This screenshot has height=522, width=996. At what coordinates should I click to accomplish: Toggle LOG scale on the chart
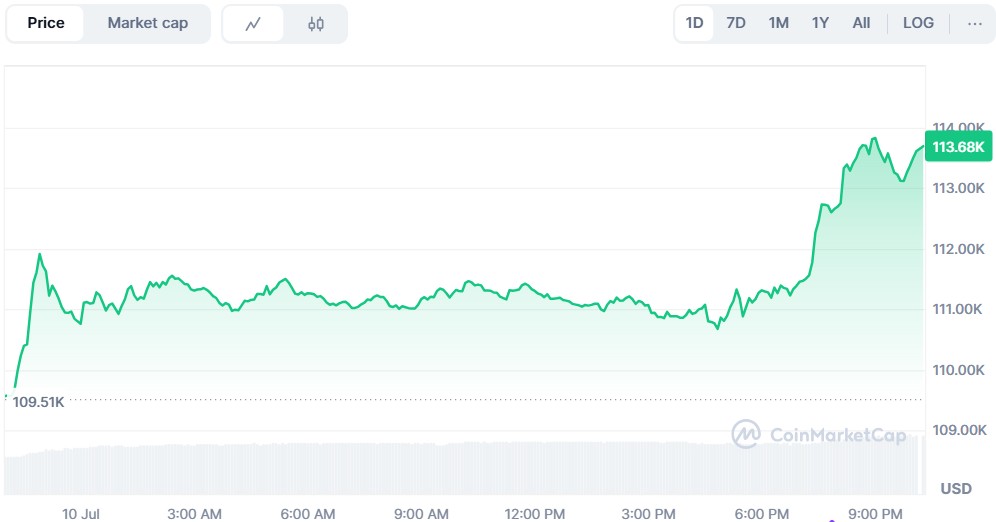[918, 23]
